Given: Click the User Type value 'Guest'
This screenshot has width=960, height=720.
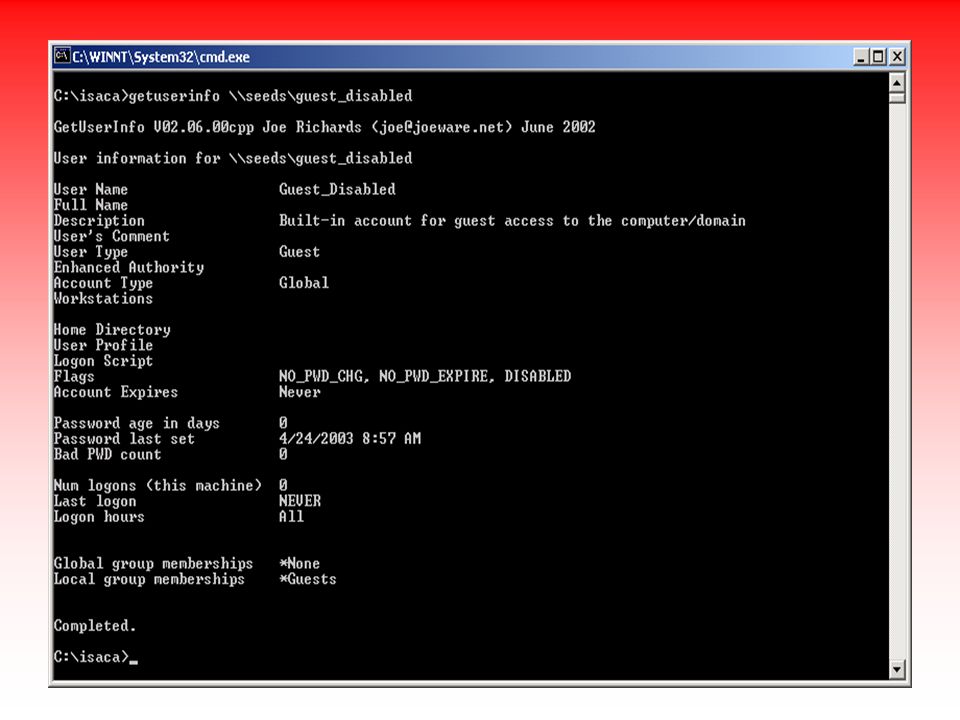Looking at the screenshot, I should (x=299, y=252).
